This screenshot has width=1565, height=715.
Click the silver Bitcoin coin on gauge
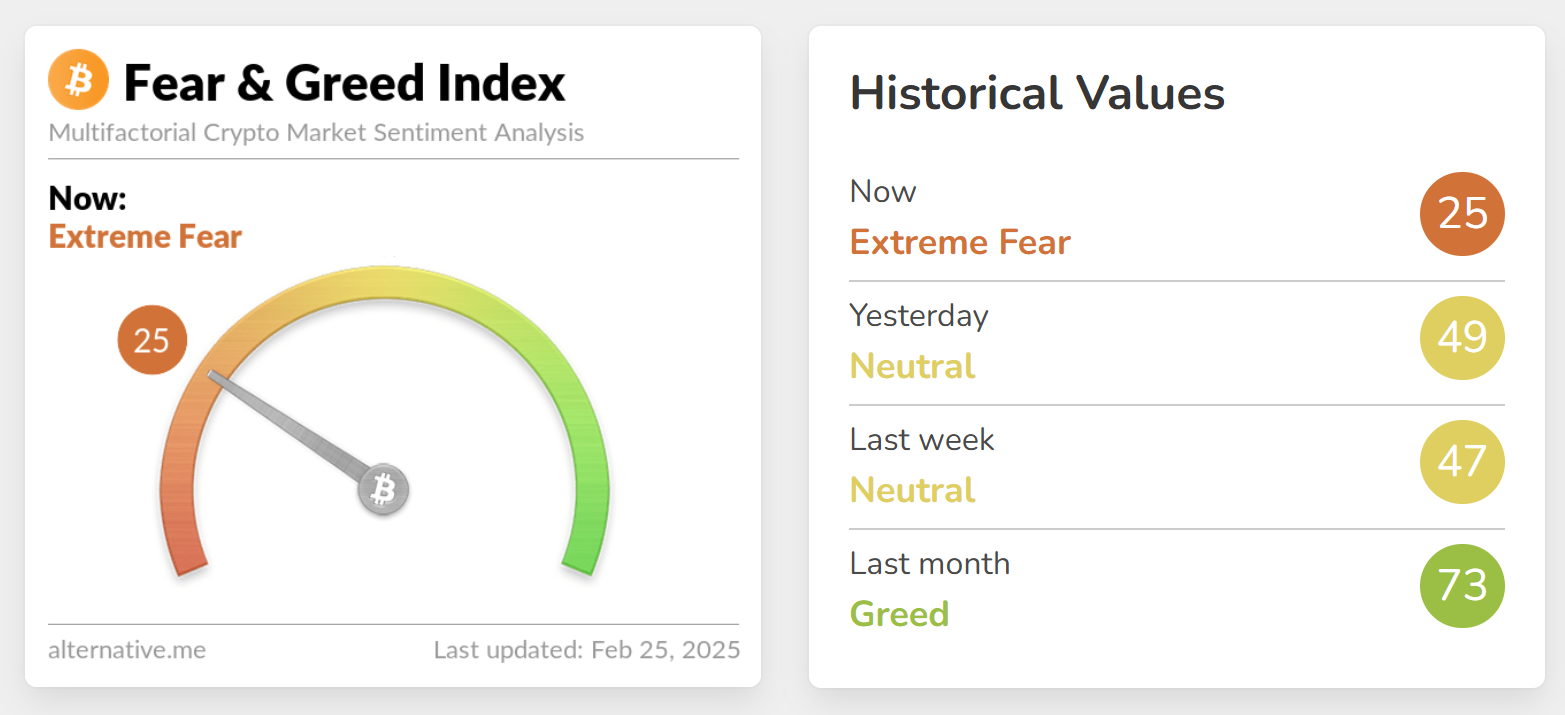[384, 489]
